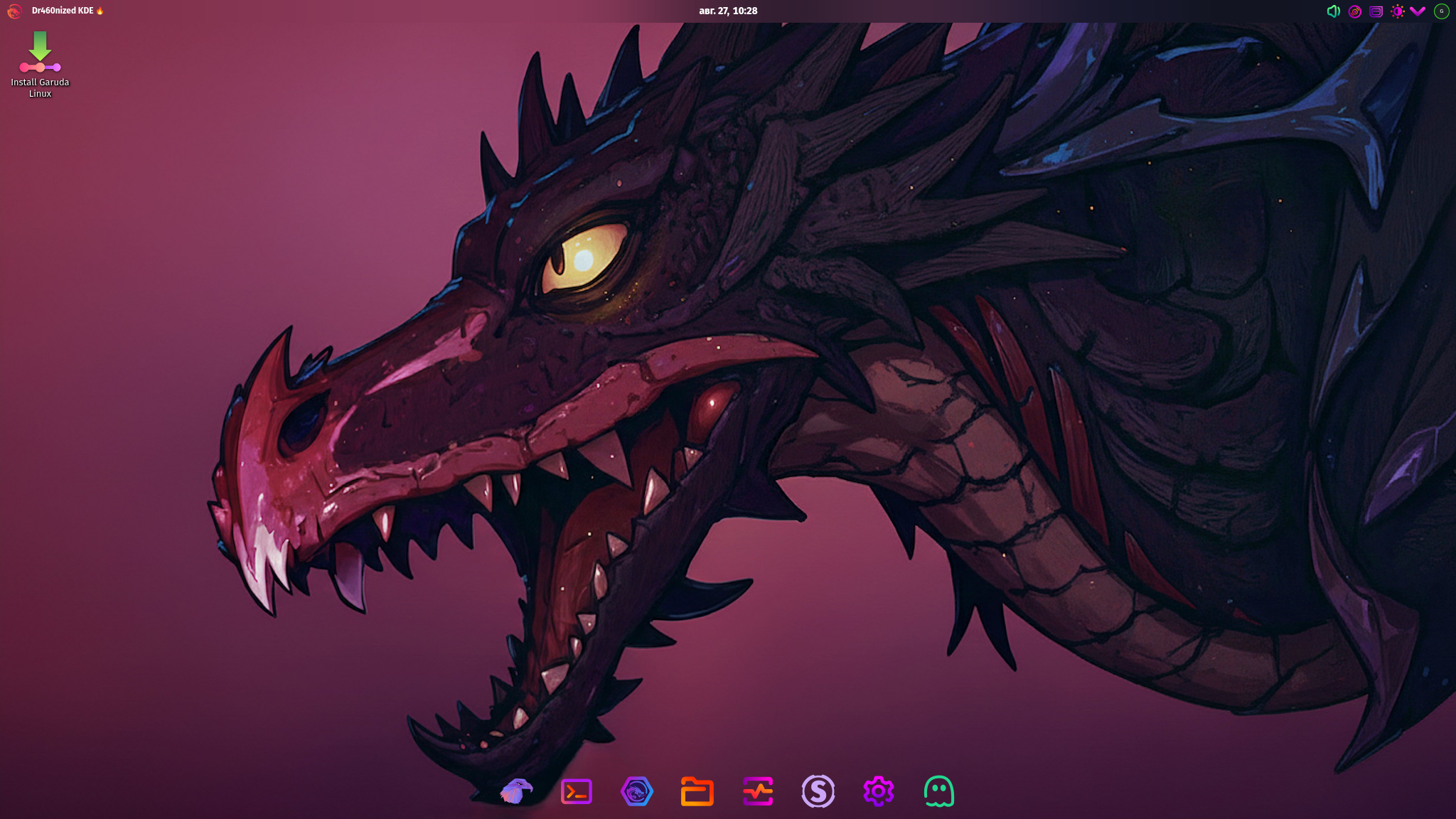Expand hidden system tray icons chevron

point(1418,11)
